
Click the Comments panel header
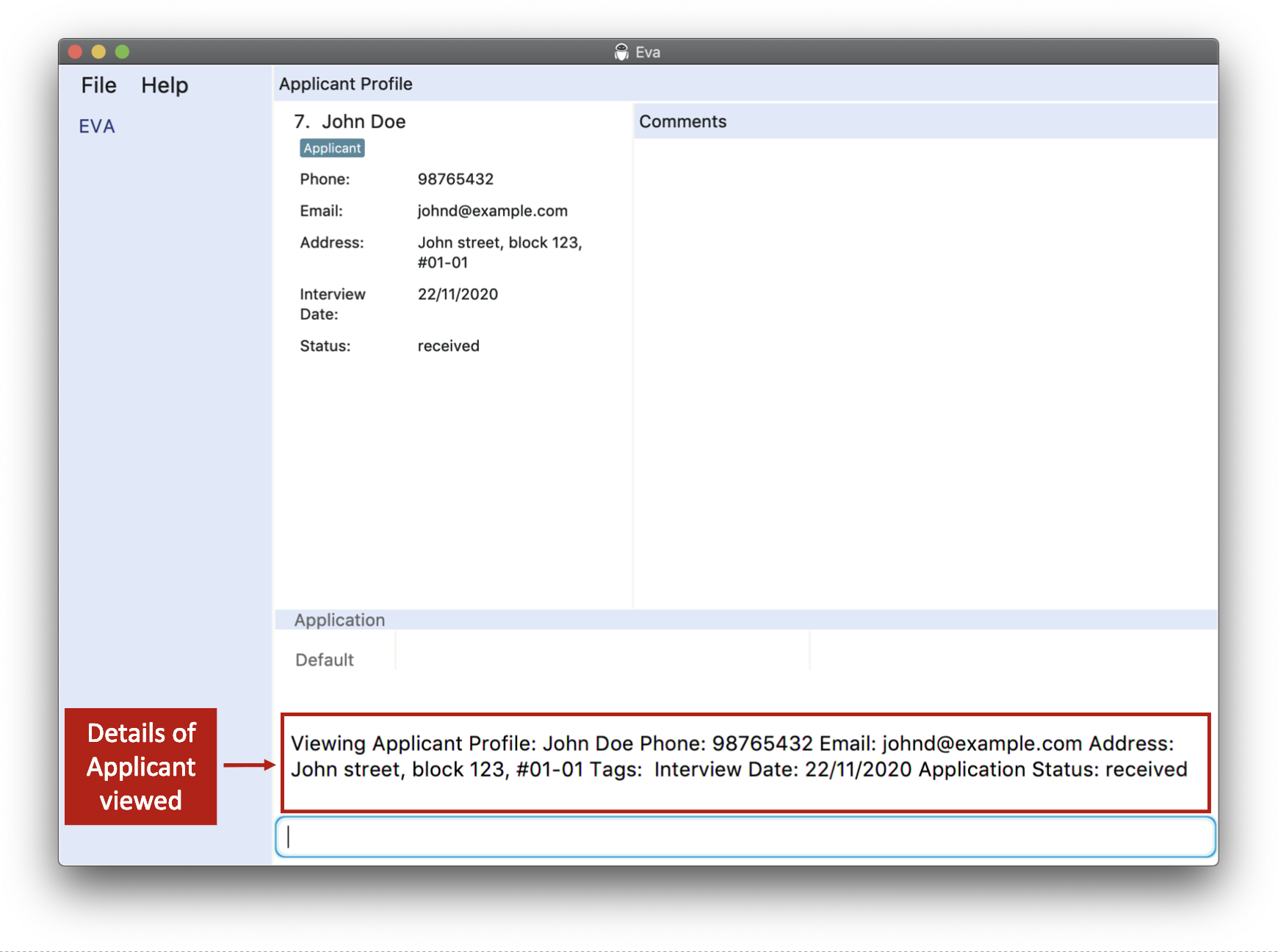point(925,121)
